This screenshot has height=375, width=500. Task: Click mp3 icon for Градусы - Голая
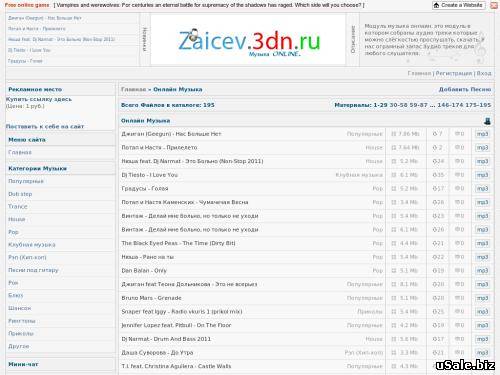click(x=482, y=189)
